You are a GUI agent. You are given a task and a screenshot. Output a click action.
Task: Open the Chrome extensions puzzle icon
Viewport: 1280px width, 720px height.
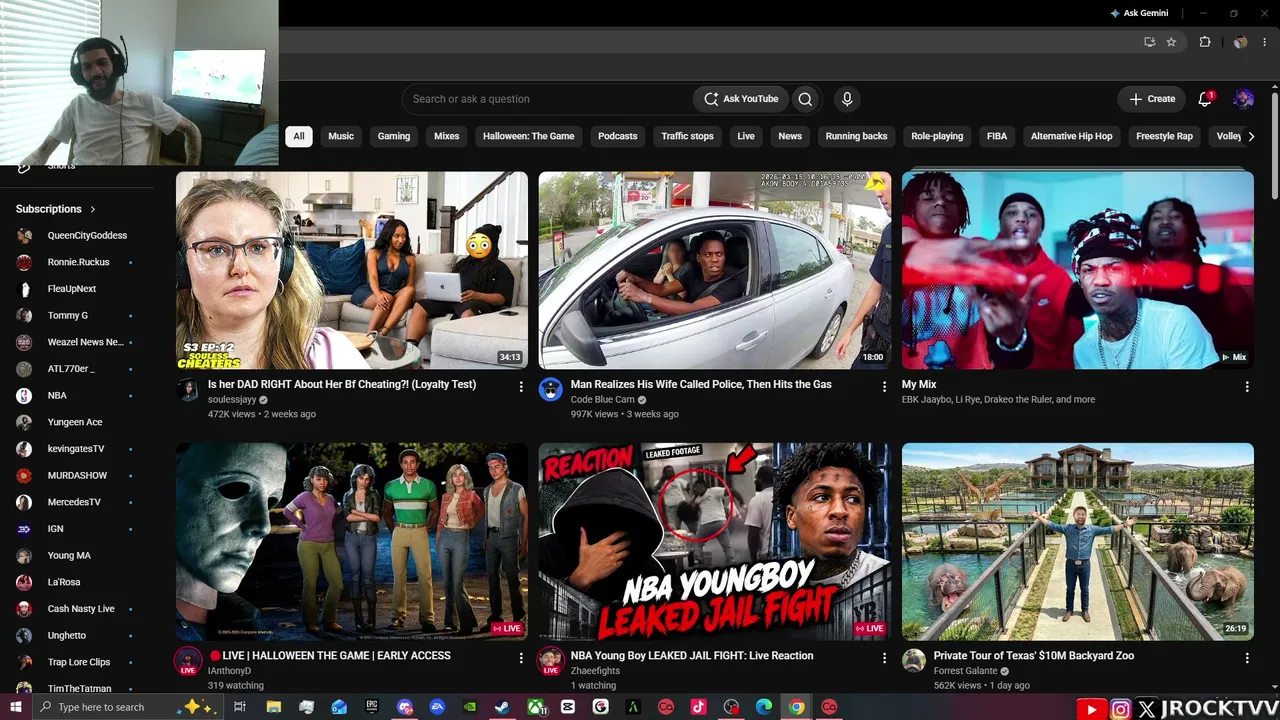(x=1205, y=42)
